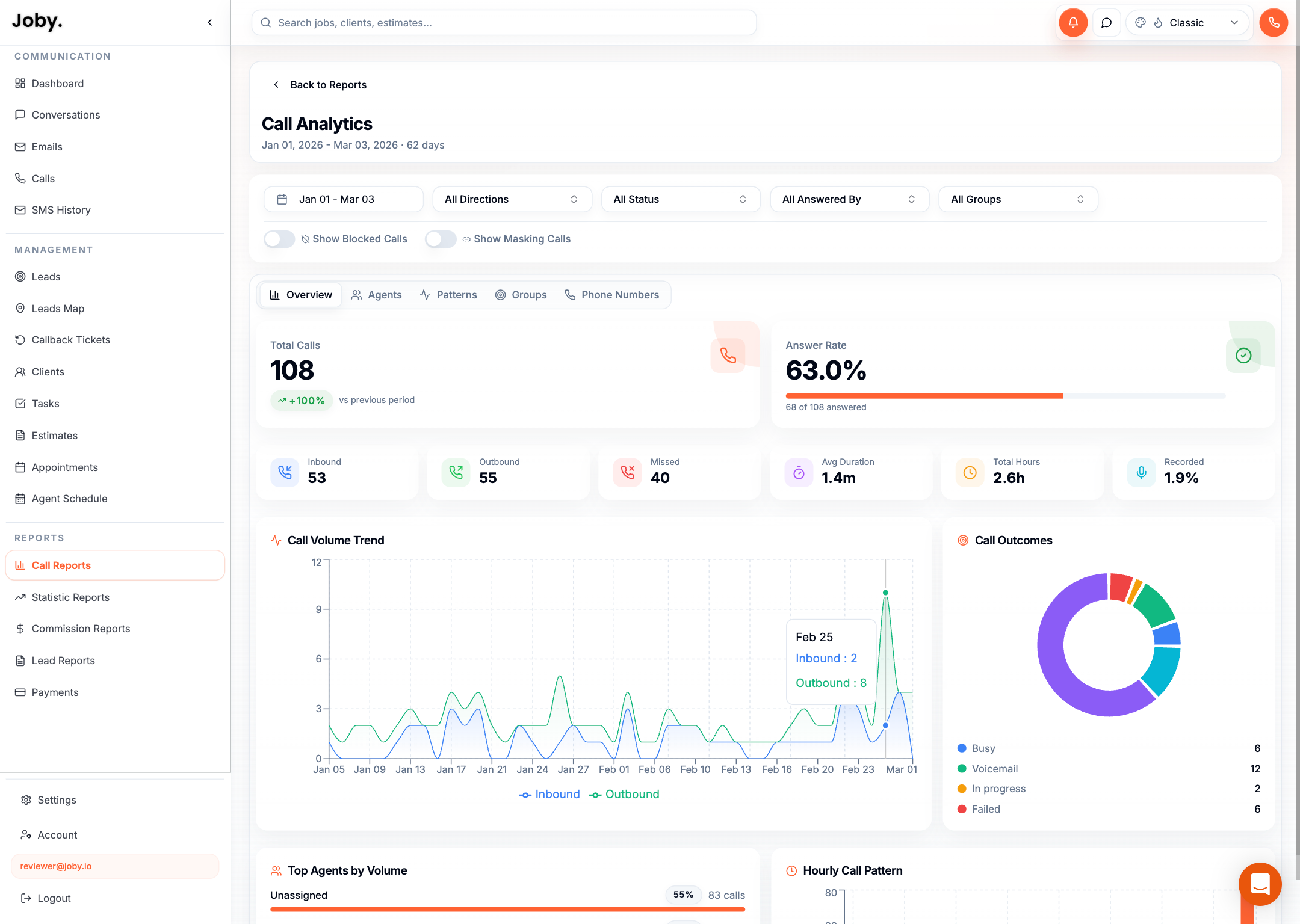The height and width of the screenshot is (924, 1300).
Task: Open the notifications bell
Action: pos(1073,23)
